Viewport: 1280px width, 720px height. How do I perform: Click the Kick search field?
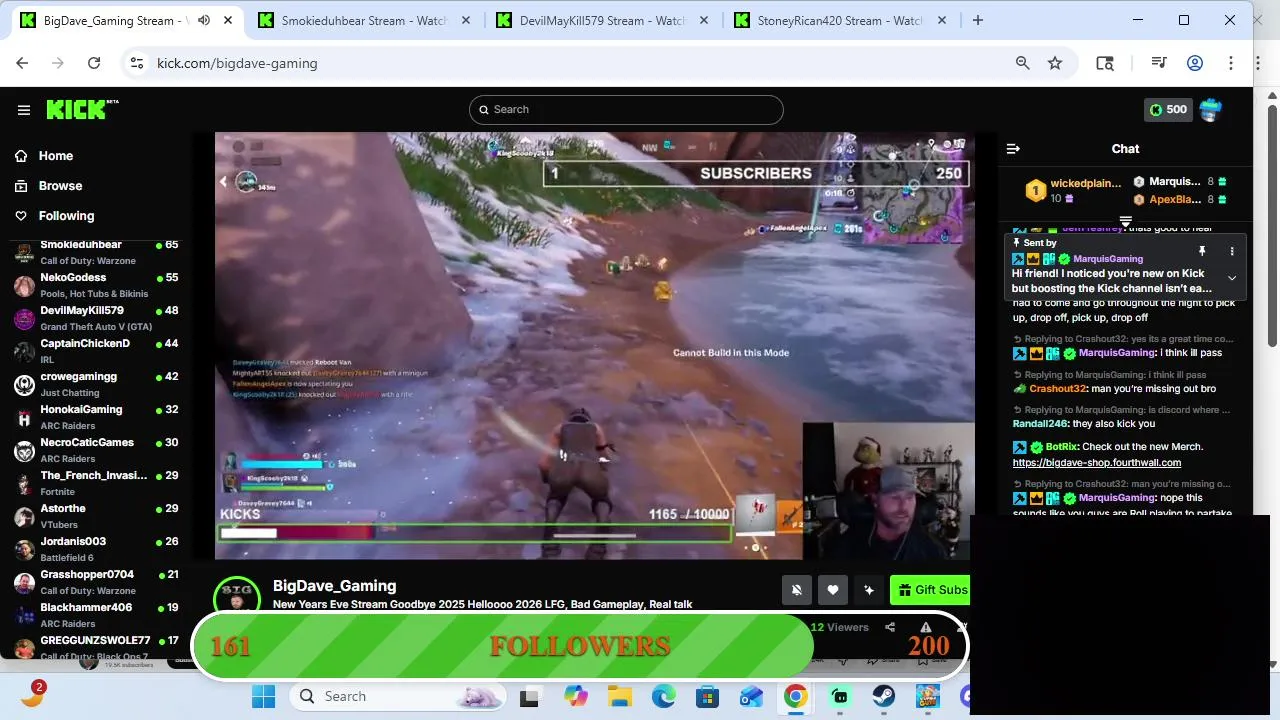[626, 110]
